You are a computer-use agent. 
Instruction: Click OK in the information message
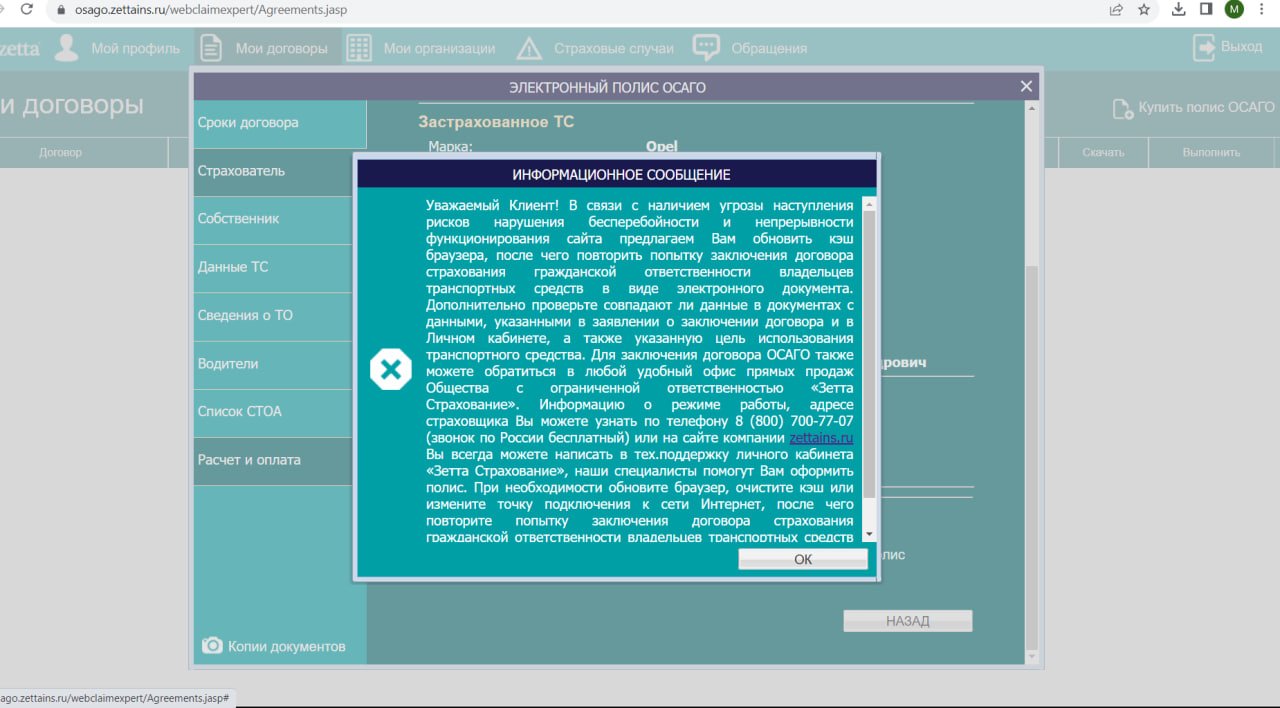click(803, 559)
